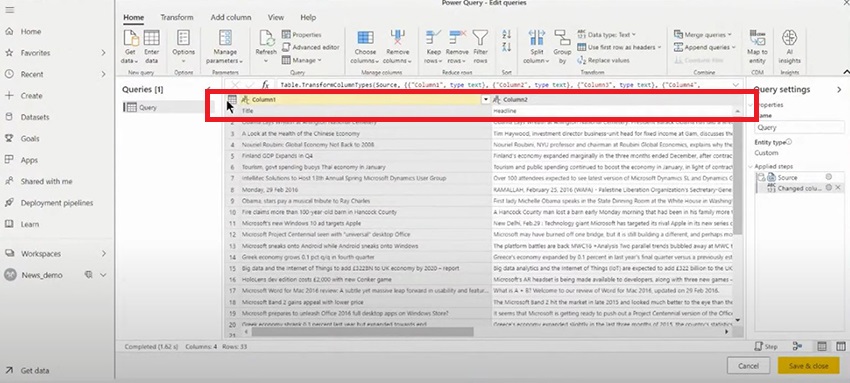The image size is (850, 383).
Task: Sort descending with the Z-A icon
Action: coord(506,47)
